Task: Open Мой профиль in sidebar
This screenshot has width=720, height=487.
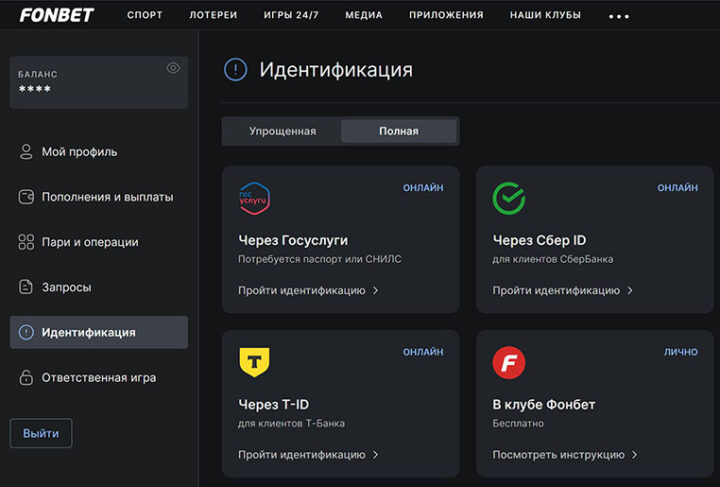Action: pyautogui.click(x=99, y=152)
